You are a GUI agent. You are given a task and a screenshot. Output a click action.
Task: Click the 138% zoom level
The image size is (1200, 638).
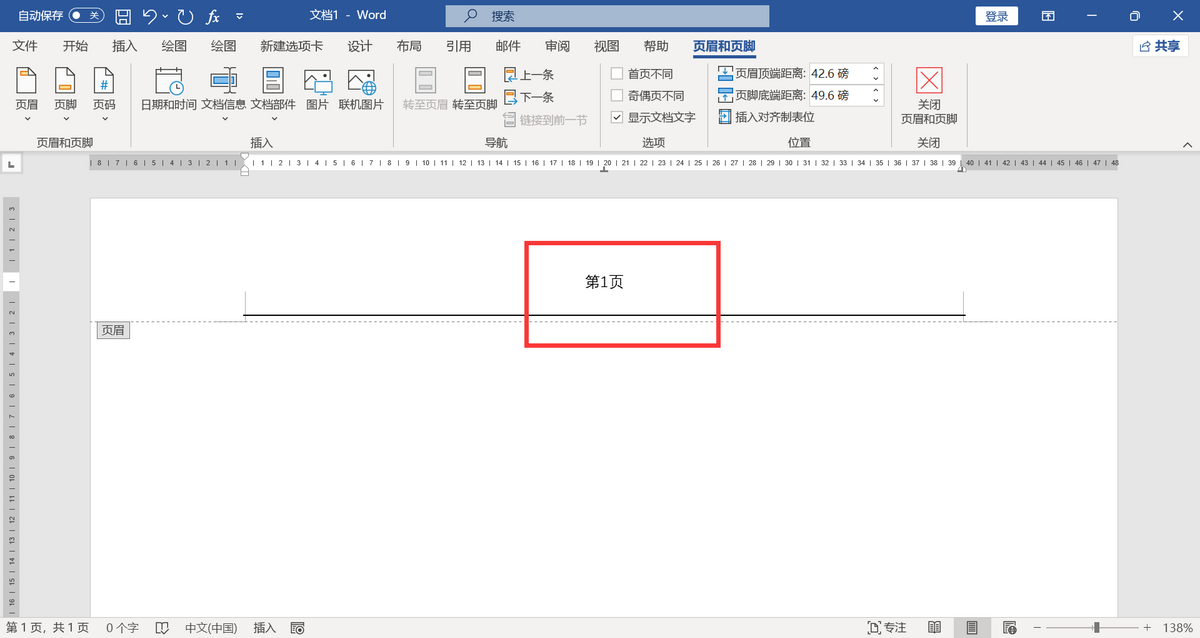tap(1179, 628)
